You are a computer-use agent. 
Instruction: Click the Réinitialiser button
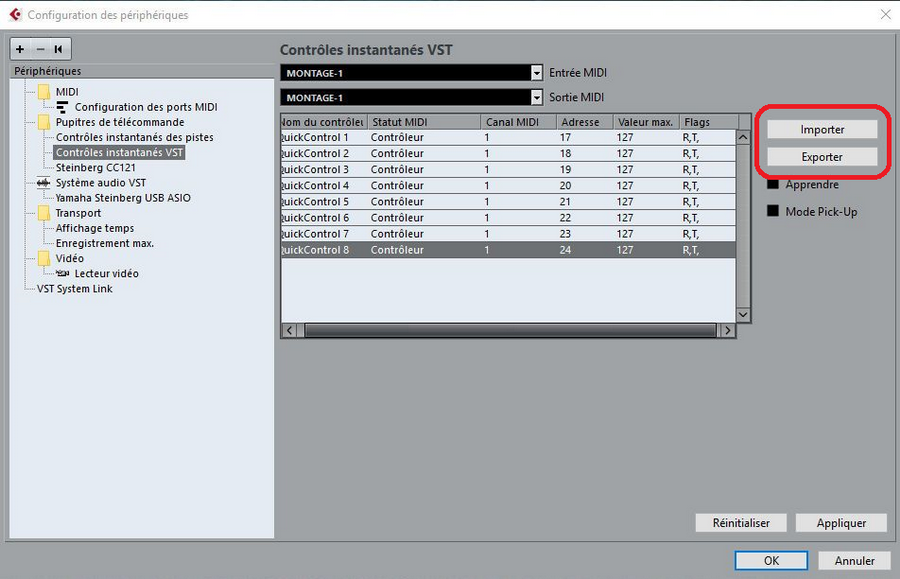point(740,523)
